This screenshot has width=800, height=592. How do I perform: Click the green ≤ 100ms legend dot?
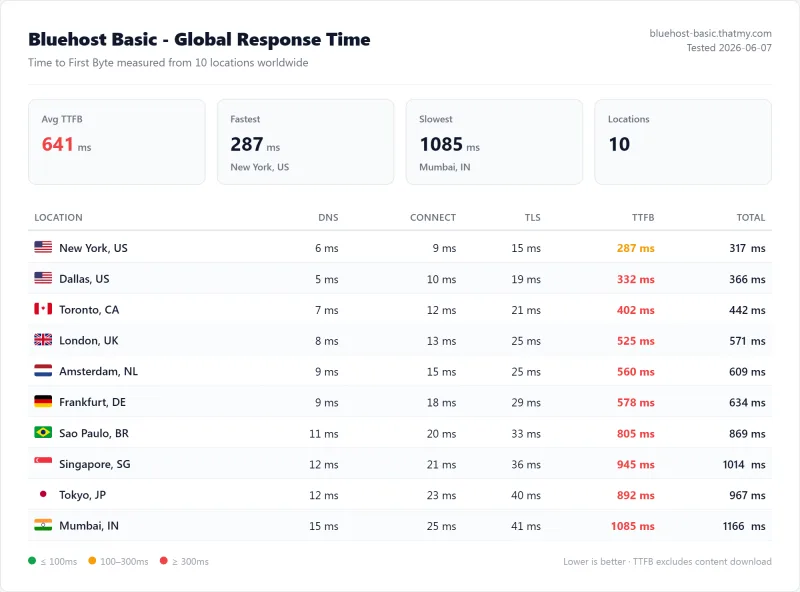tap(32, 561)
